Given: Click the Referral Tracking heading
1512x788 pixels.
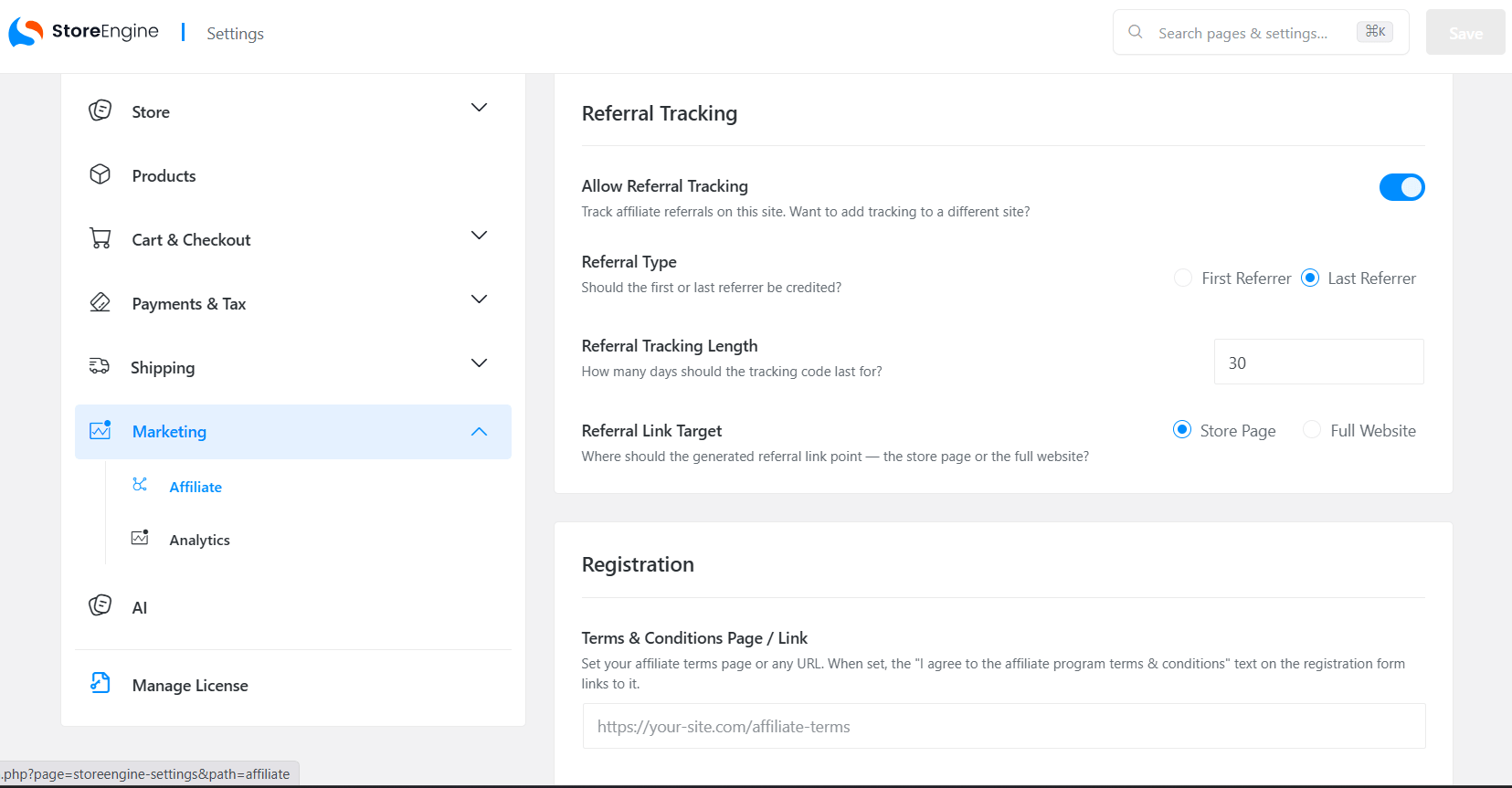Looking at the screenshot, I should (660, 113).
